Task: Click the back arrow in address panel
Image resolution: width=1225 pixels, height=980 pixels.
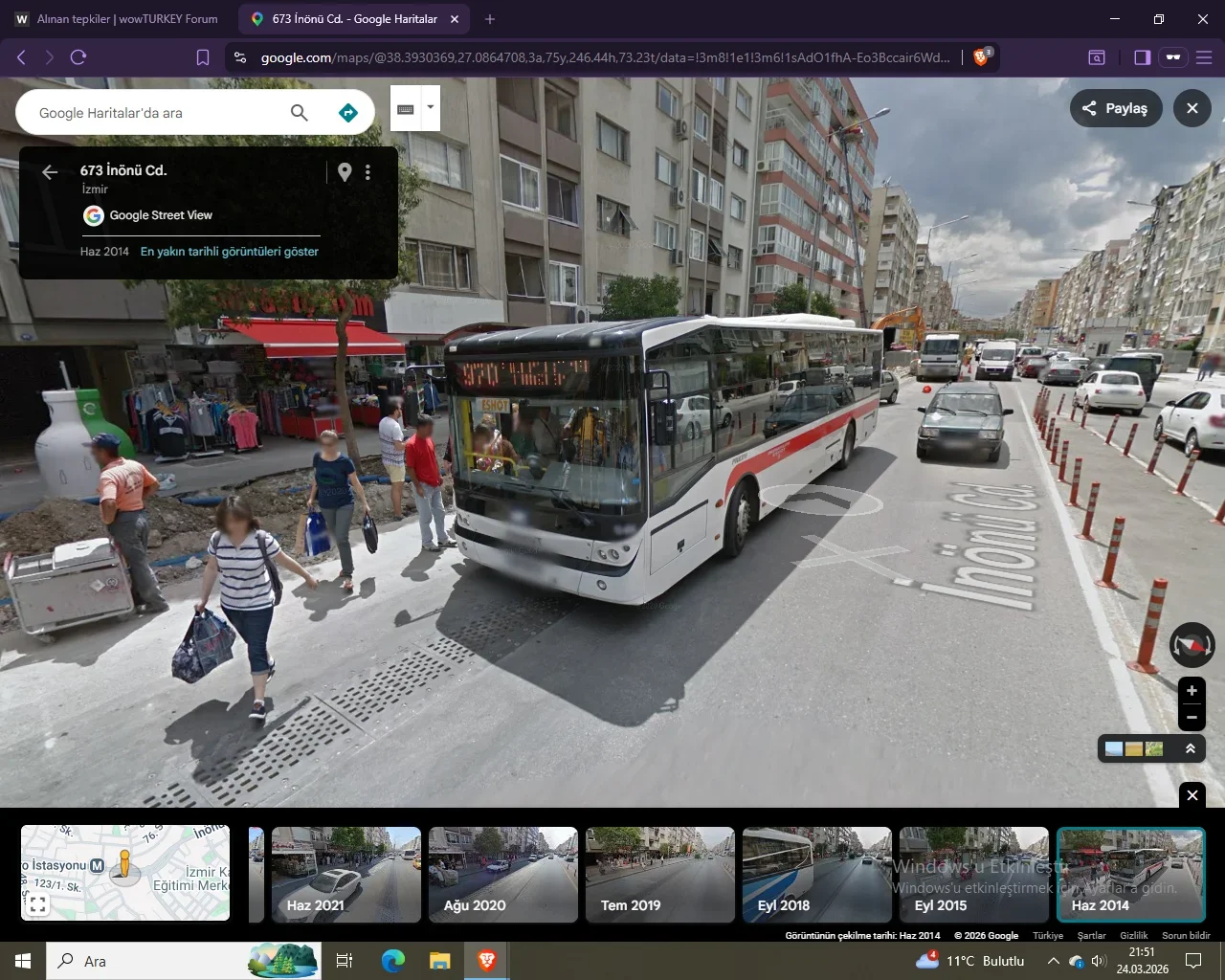Action: [x=50, y=172]
